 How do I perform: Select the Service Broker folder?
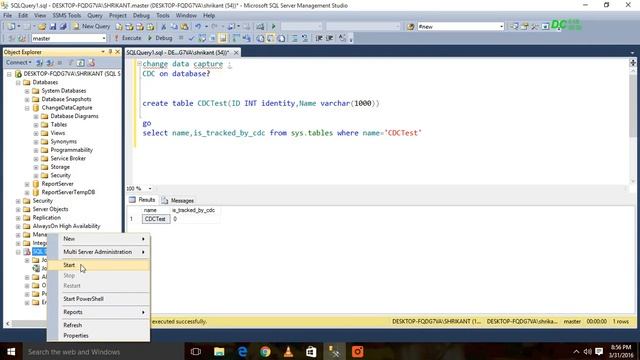68,158
